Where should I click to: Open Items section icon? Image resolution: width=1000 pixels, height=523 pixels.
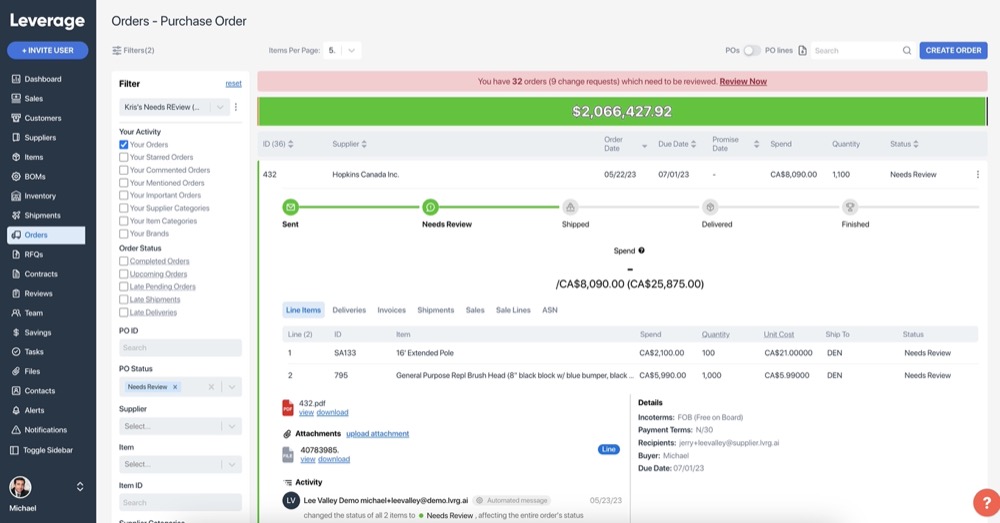coord(16,157)
